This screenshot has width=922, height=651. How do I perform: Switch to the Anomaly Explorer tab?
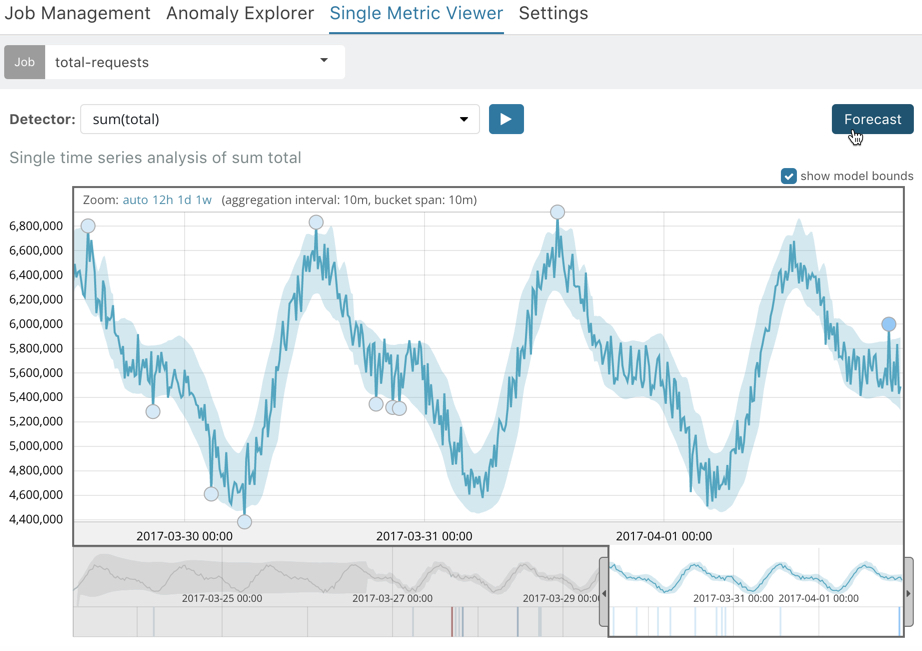coord(239,13)
